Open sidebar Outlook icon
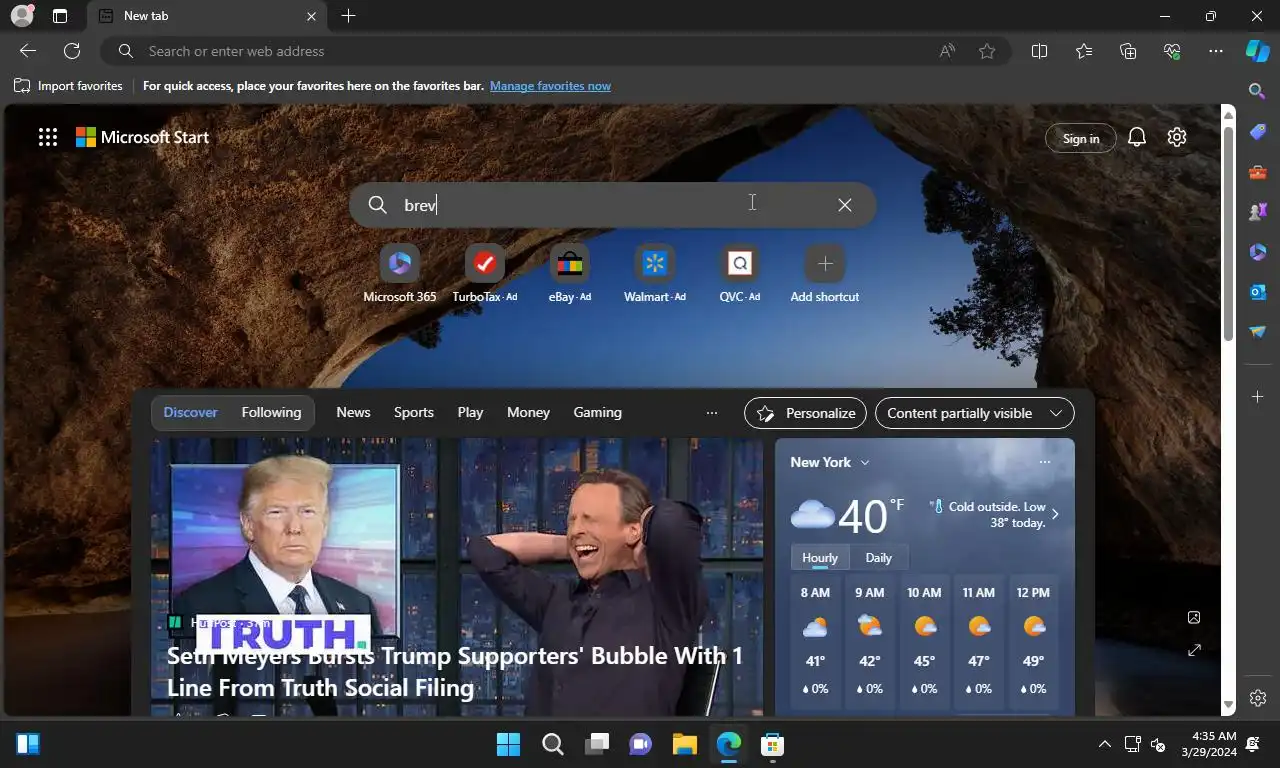1280x768 pixels. pos(1258,292)
